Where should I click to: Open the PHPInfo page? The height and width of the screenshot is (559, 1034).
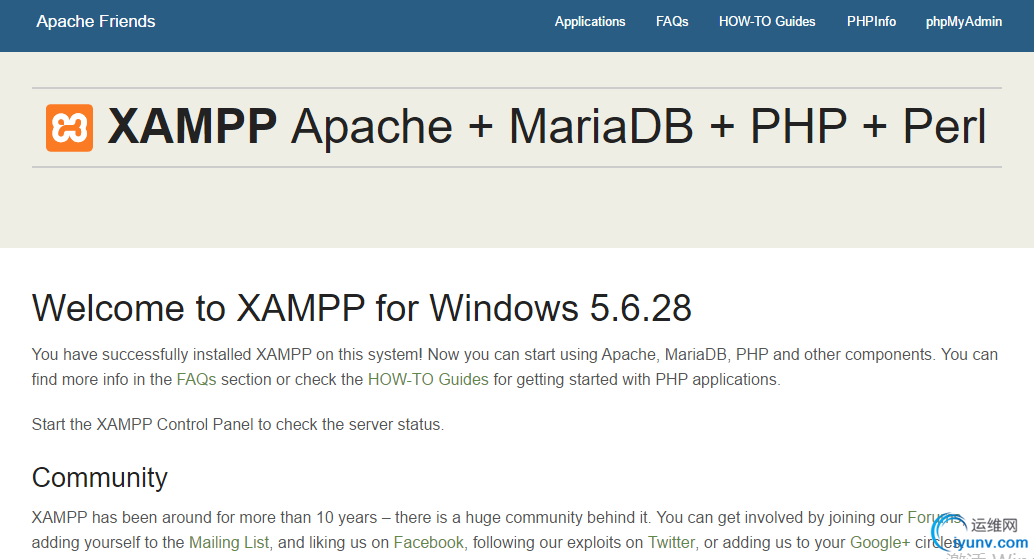coord(871,22)
